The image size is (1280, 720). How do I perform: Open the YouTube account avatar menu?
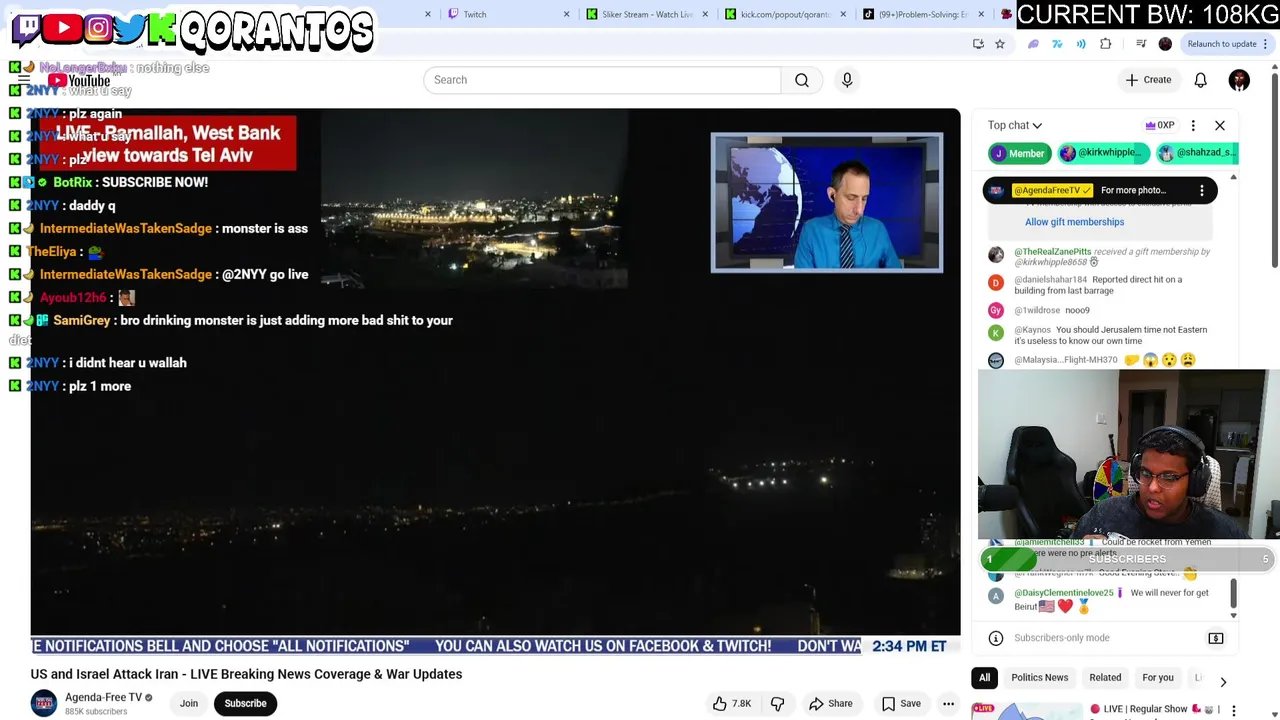tap(1239, 80)
